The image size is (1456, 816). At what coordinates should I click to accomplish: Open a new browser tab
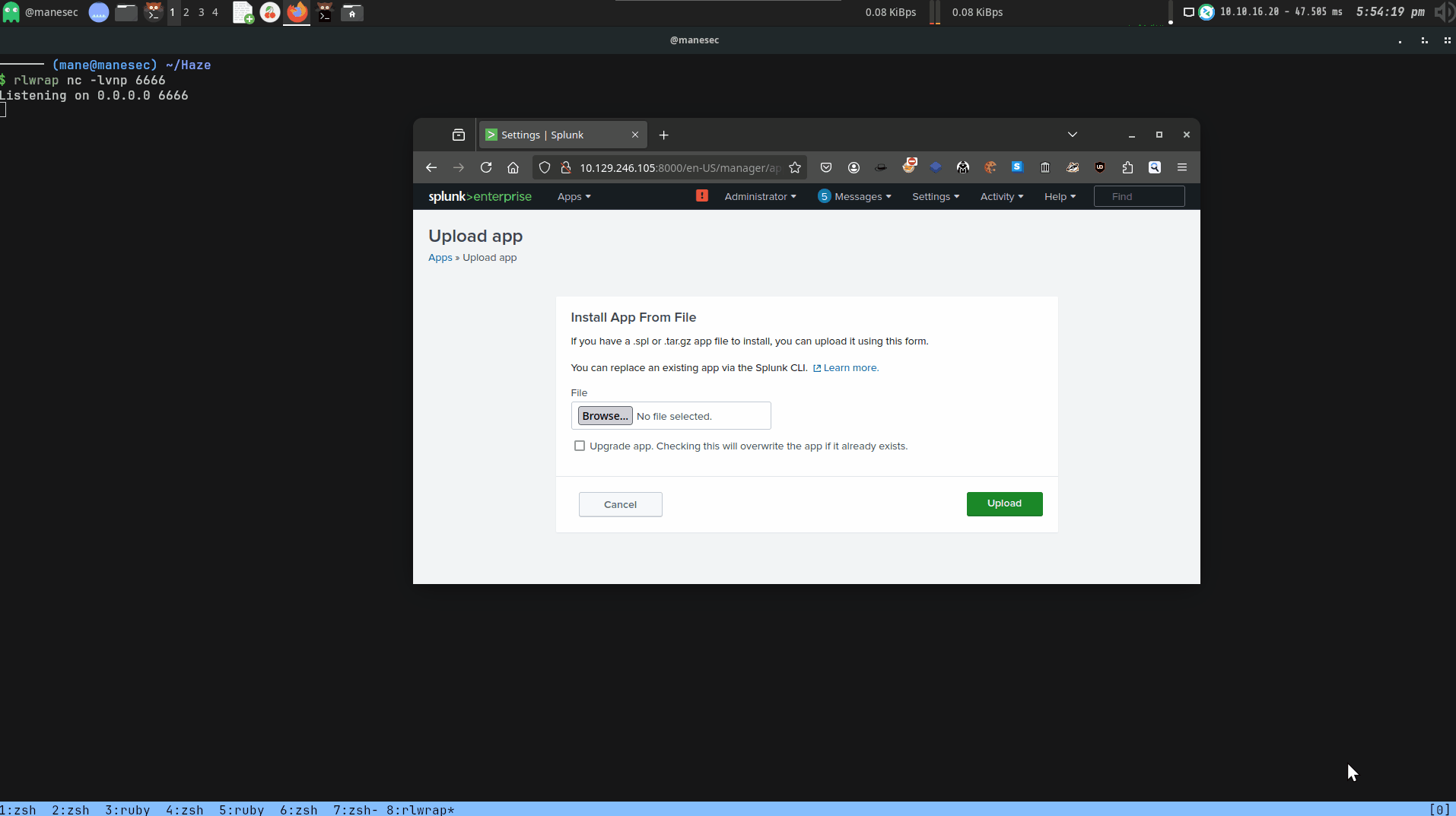pos(663,135)
